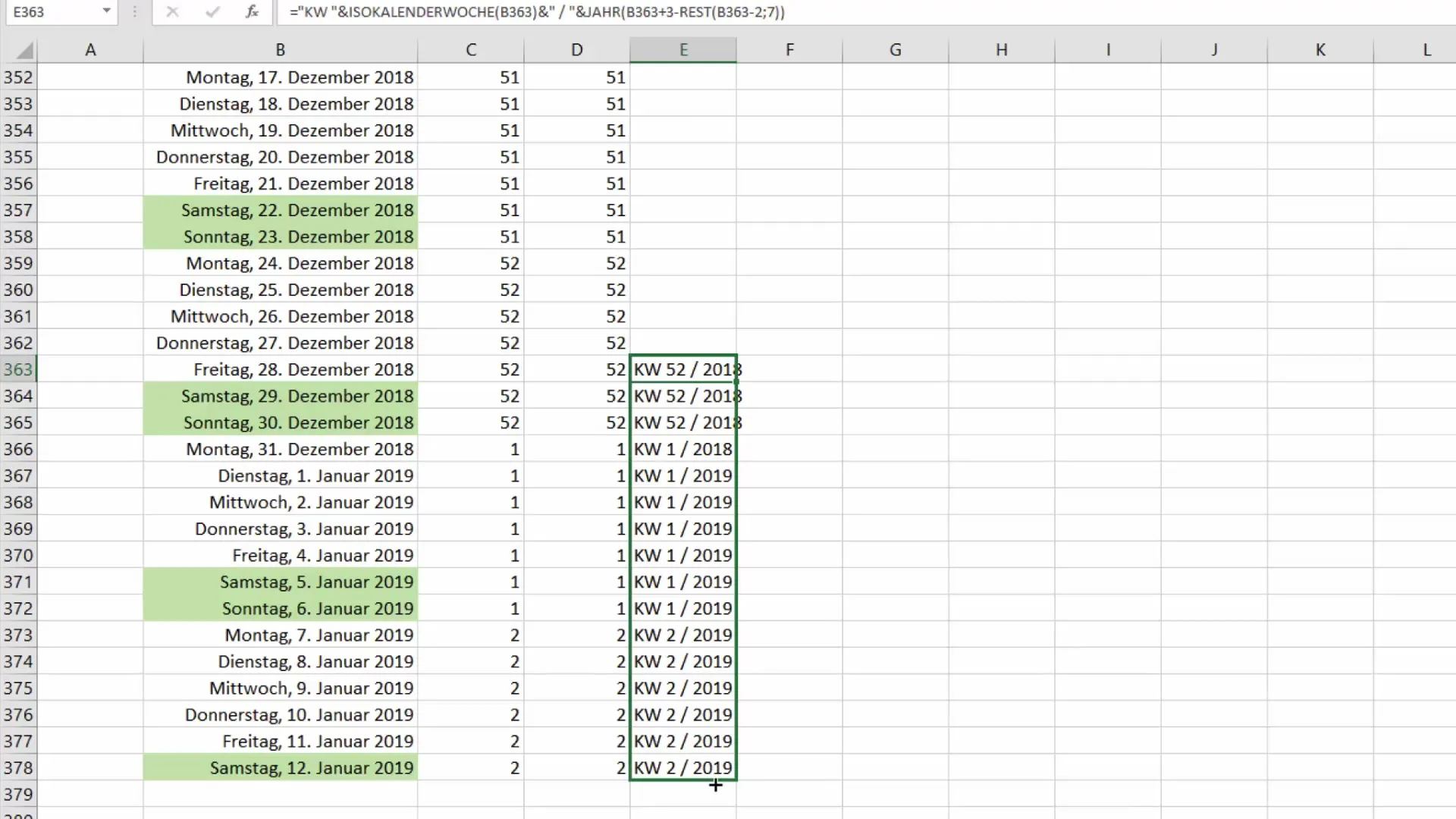Click the formula bar options dots handle
The width and height of the screenshot is (1456, 819).
[x=134, y=12]
